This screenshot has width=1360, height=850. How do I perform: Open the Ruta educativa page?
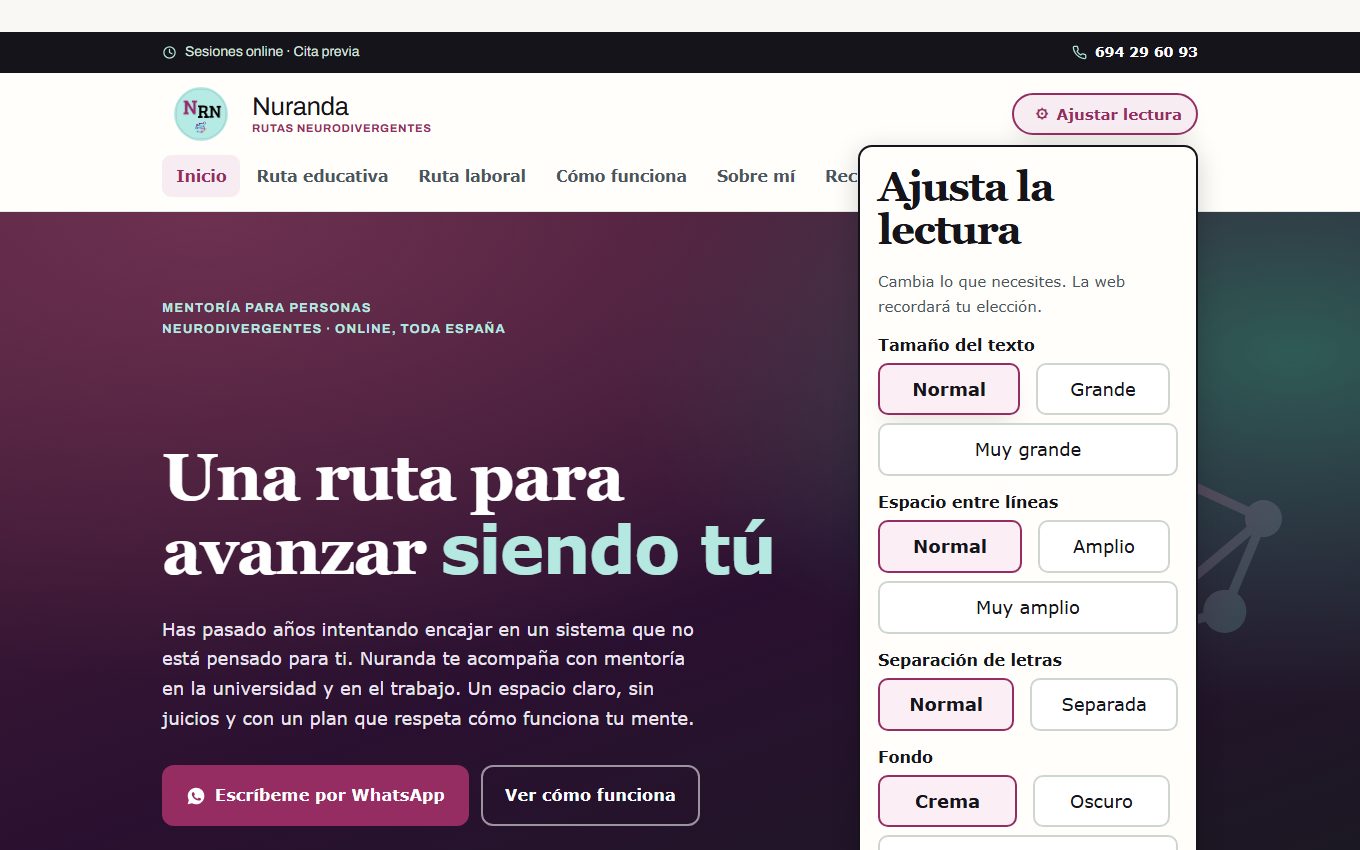click(322, 176)
